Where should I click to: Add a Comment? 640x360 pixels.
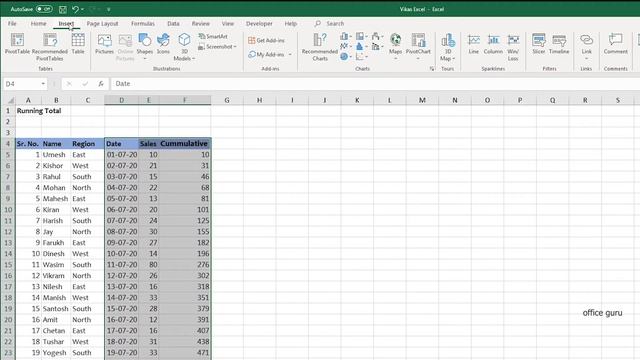(x=616, y=44)
